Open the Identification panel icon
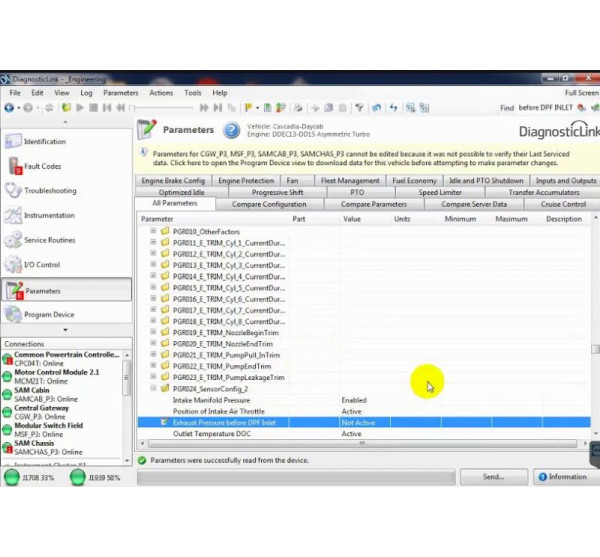Image resolution: width=600 pixels, height=557 pixels. pos(13,142)
